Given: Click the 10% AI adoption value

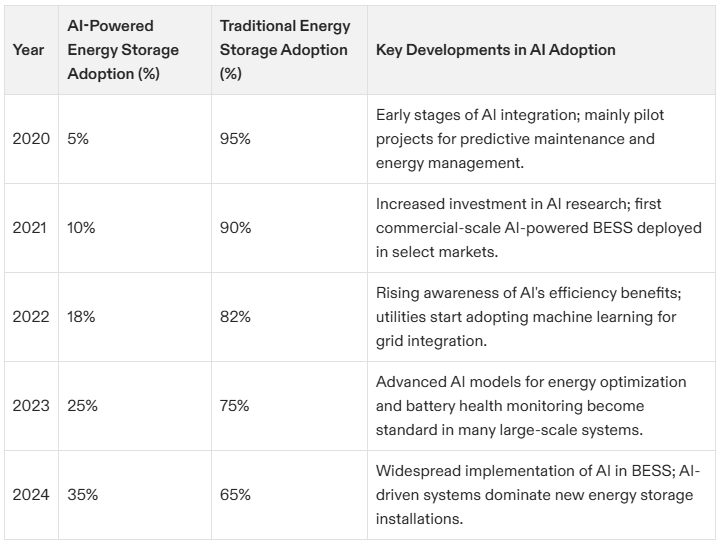Looking at the screenshot, I should (x=81, y=228).
